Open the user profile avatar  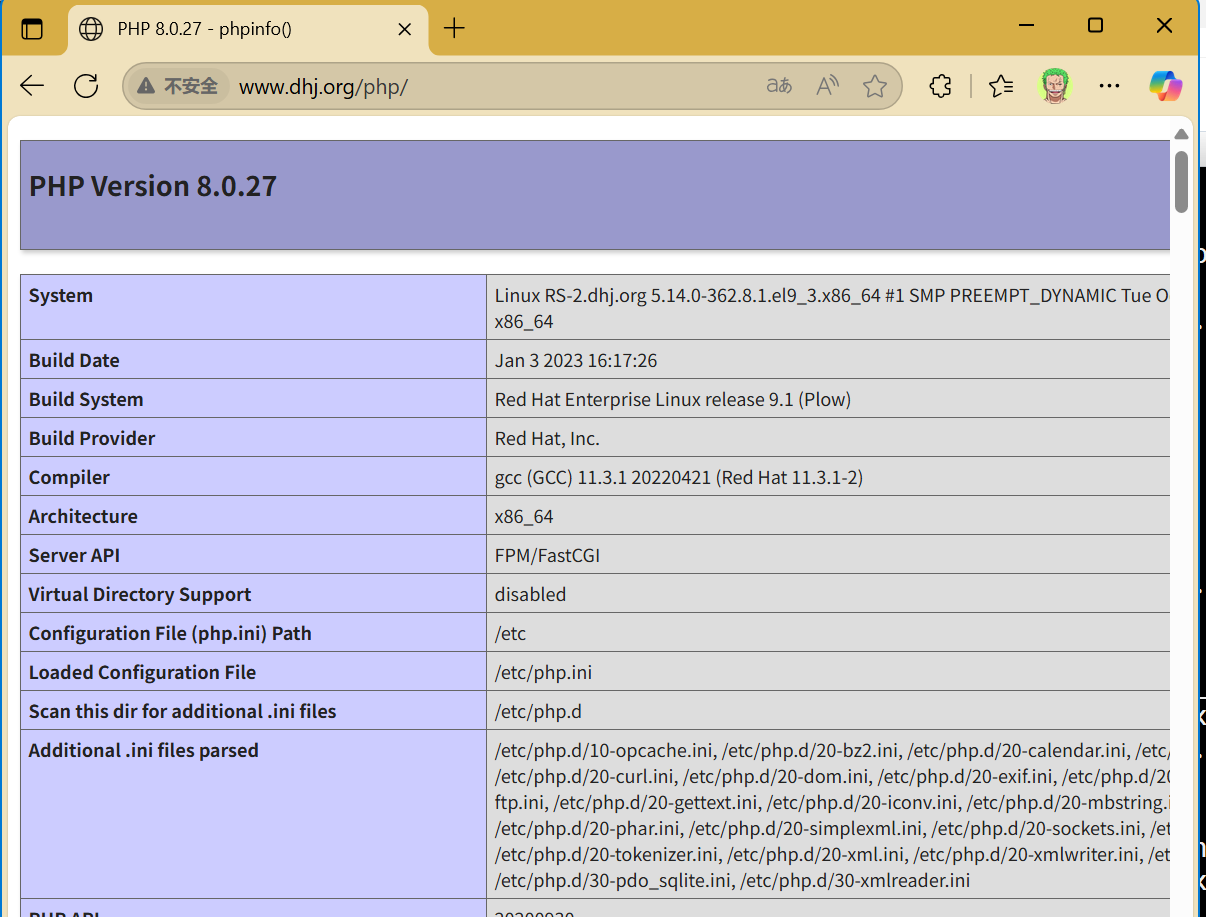(1055, 86)
